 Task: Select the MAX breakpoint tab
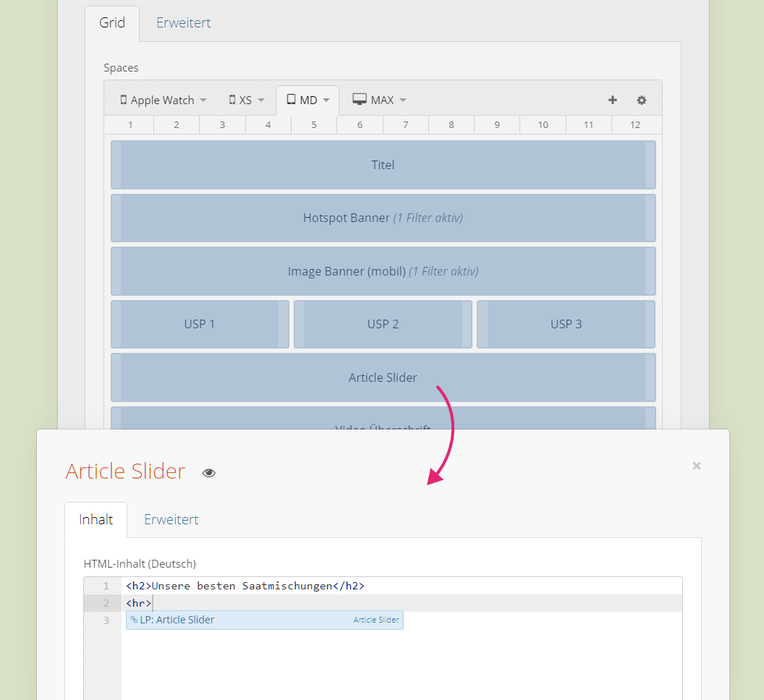(x=379, y=100)
